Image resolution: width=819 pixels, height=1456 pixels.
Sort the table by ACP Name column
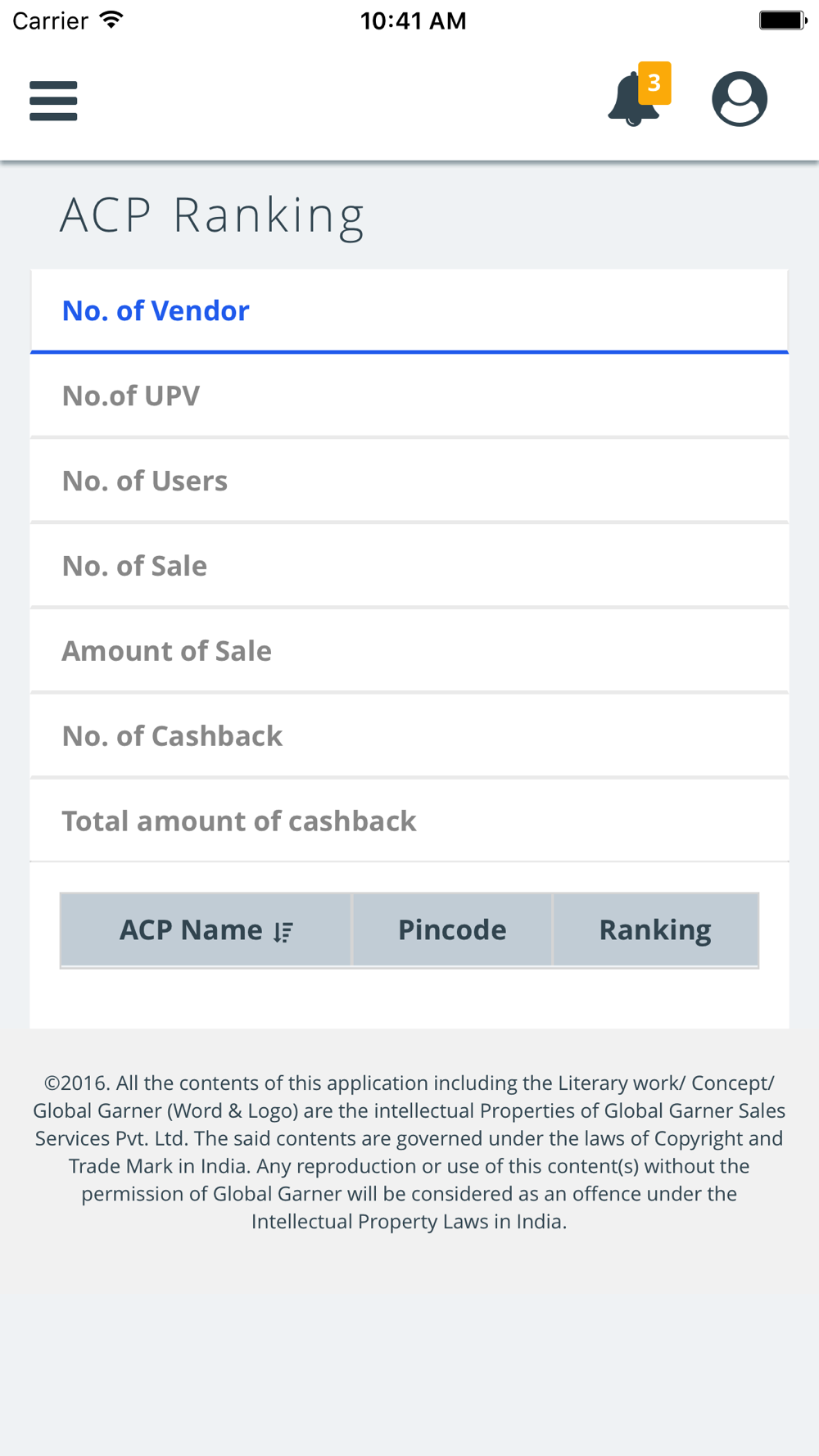(206, 930)
